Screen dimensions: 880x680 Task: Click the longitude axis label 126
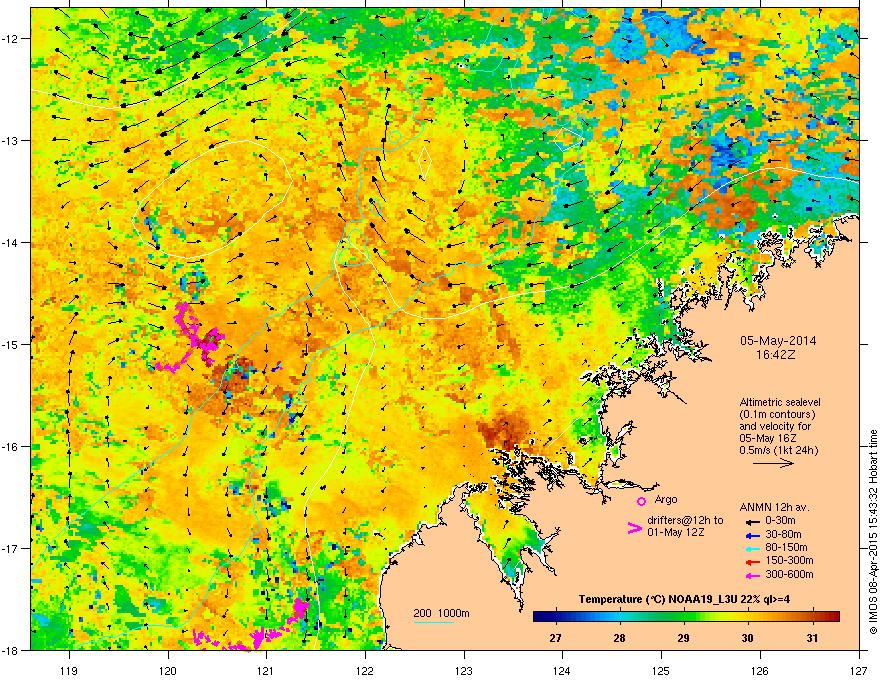pos(760,670)
